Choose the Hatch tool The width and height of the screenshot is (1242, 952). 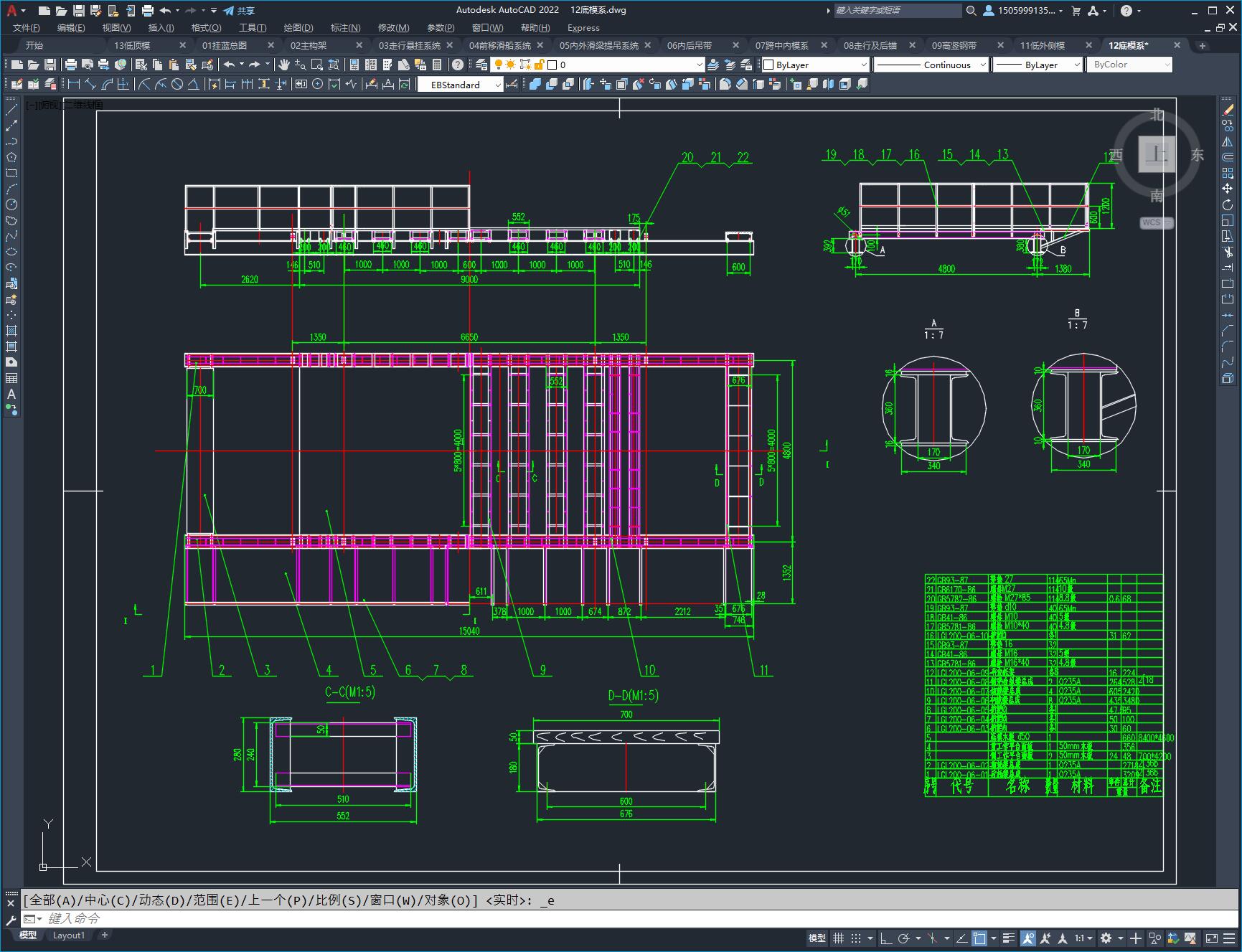click(11, 331)
